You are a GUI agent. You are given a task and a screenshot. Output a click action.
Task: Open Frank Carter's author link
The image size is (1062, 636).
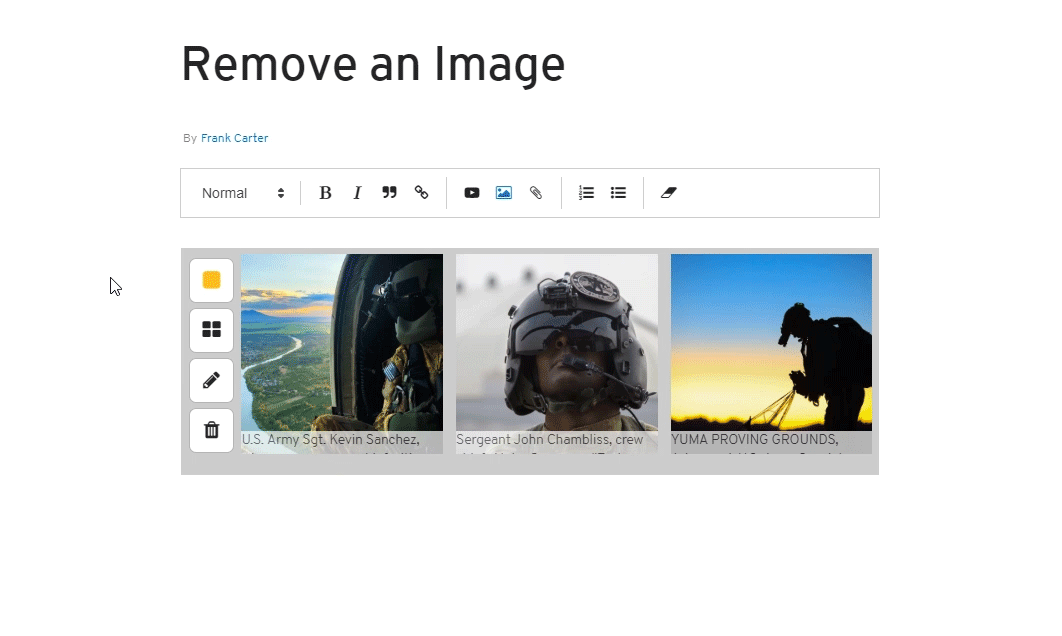coord(234,138)
